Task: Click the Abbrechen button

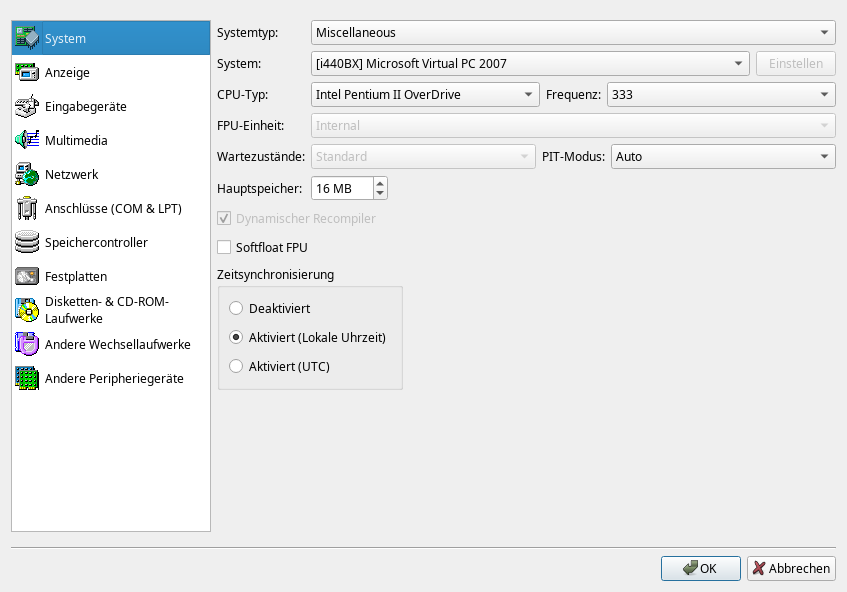Action: pos(790,568)
